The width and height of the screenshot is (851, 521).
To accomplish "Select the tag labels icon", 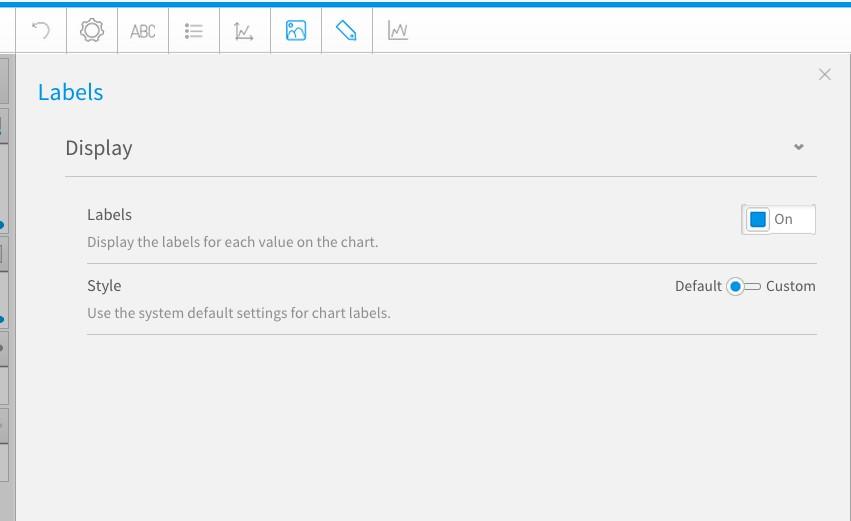I will (346, 30).
